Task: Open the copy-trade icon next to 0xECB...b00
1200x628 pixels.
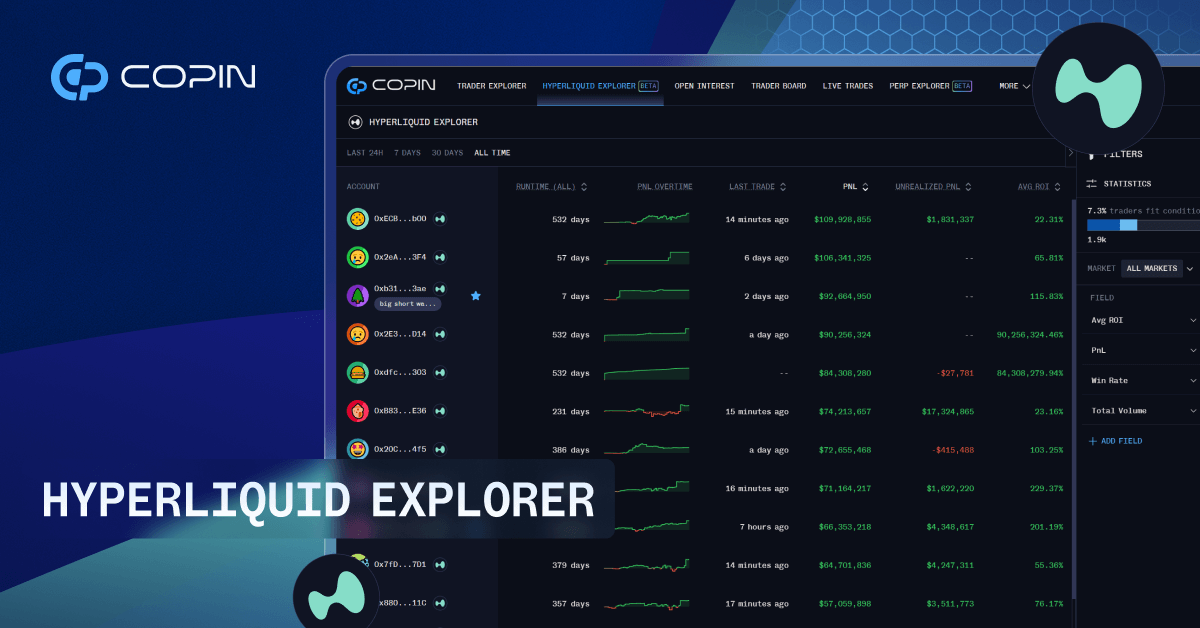Action: click(x=439, y=218)
